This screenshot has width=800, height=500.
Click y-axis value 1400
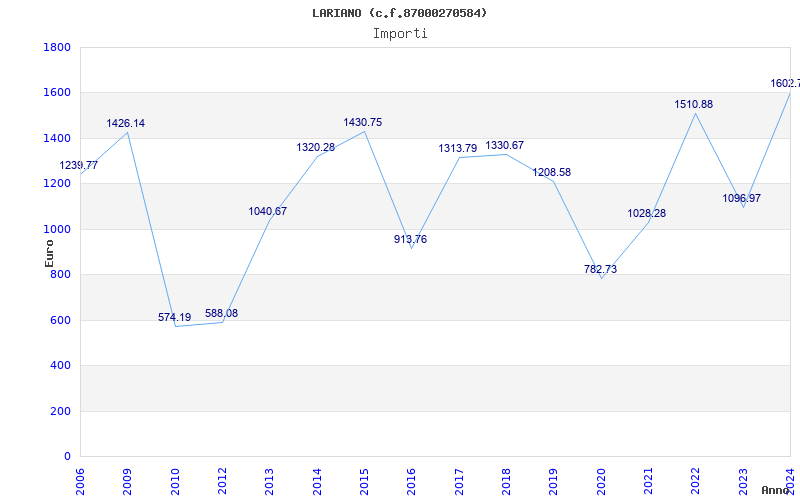pos(57,139)
